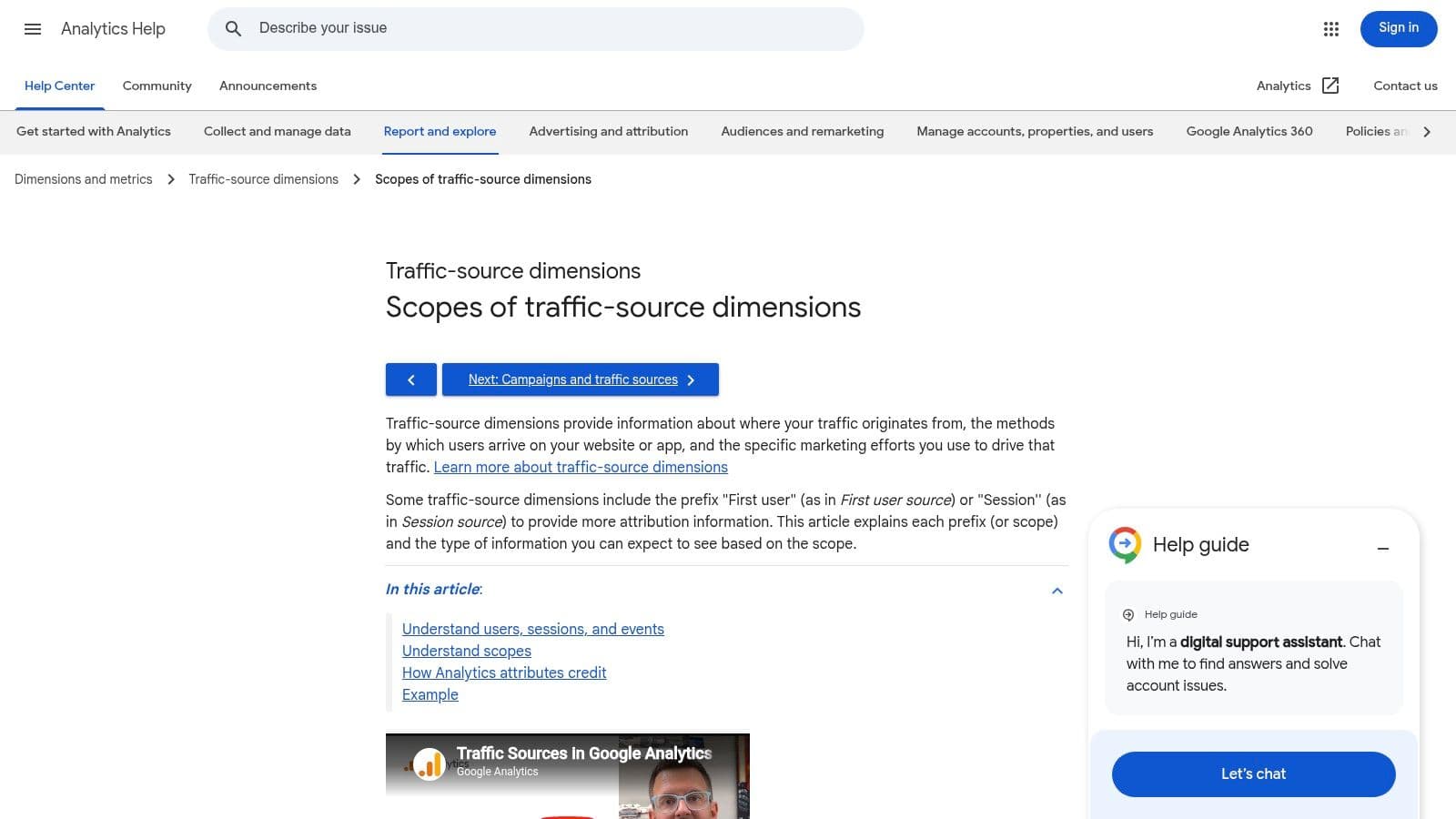
Task: Click the Analytics external link icon
Action: point(1330,86)
